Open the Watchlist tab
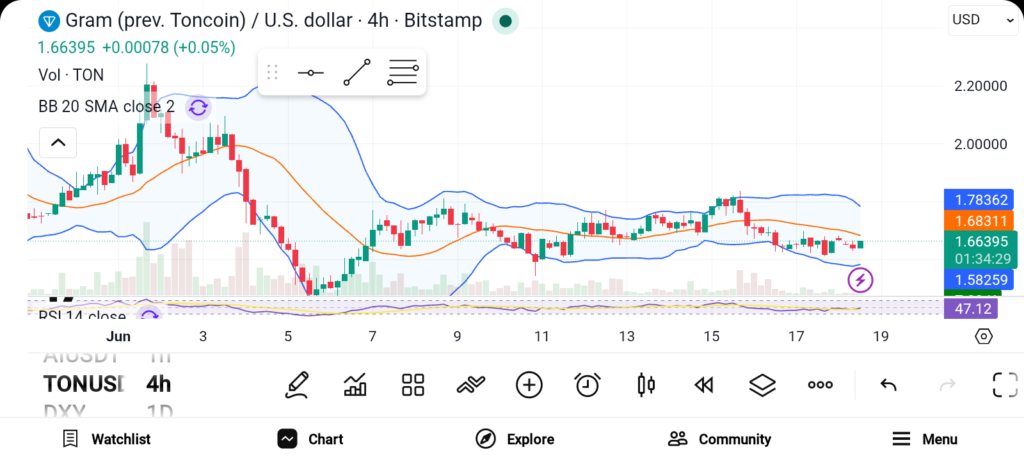This screenshot has height=461, width=1024. [106, 439]
